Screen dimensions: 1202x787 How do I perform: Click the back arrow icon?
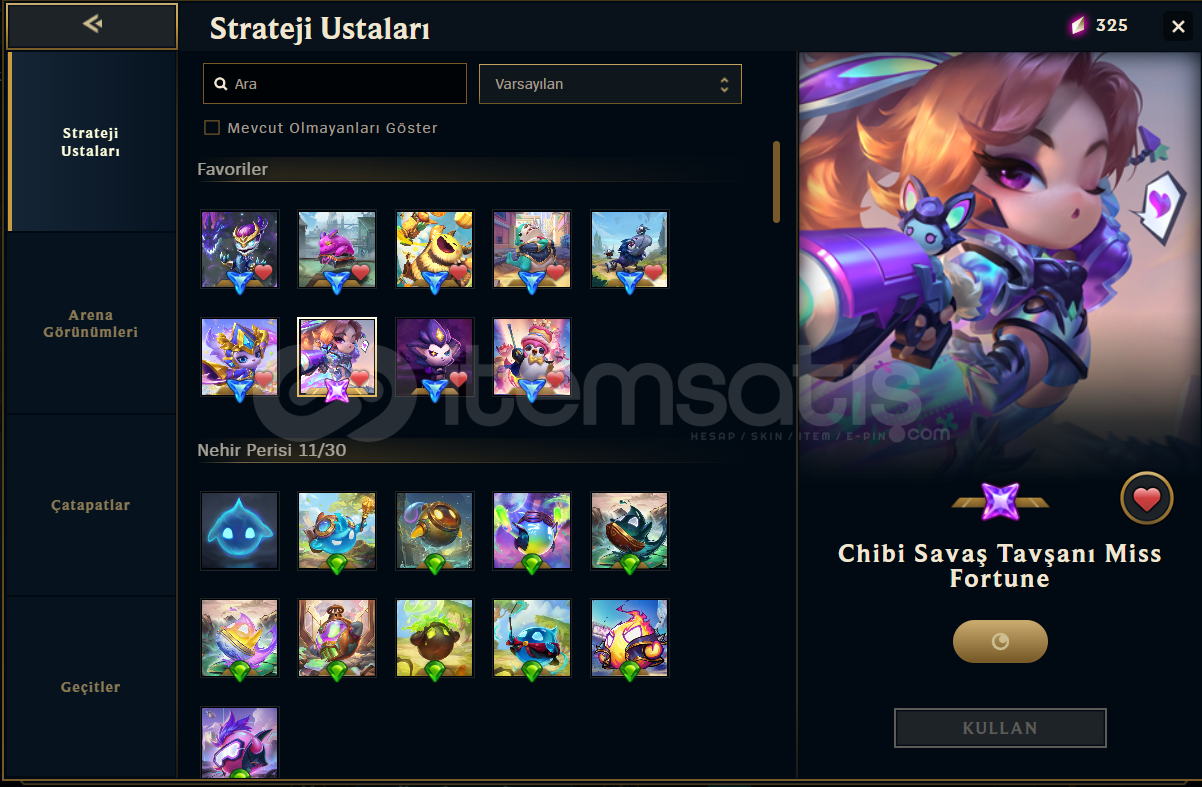pyautogui.click(x=92, y=24)
